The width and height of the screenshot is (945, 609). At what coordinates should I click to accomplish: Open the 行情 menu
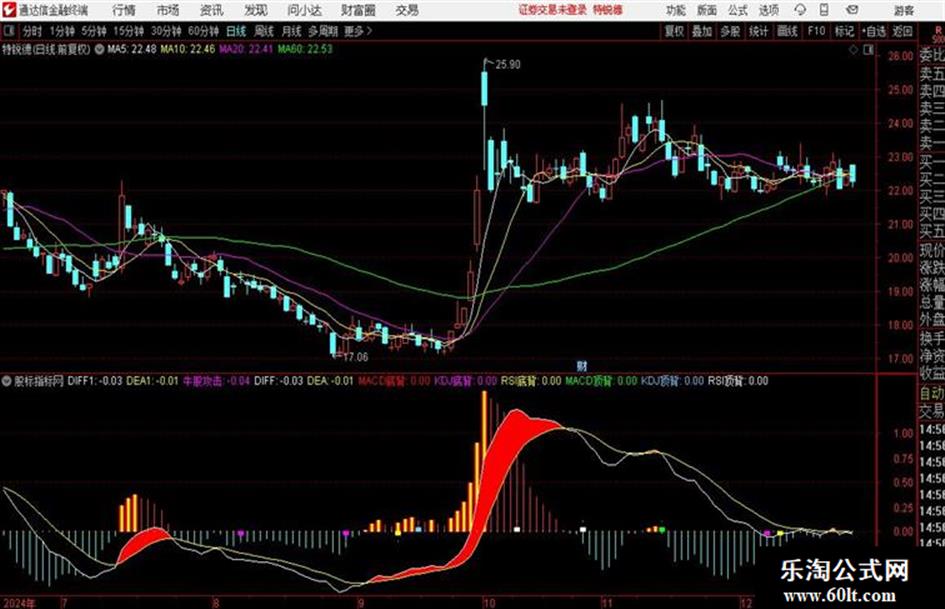tap(124, 10)
